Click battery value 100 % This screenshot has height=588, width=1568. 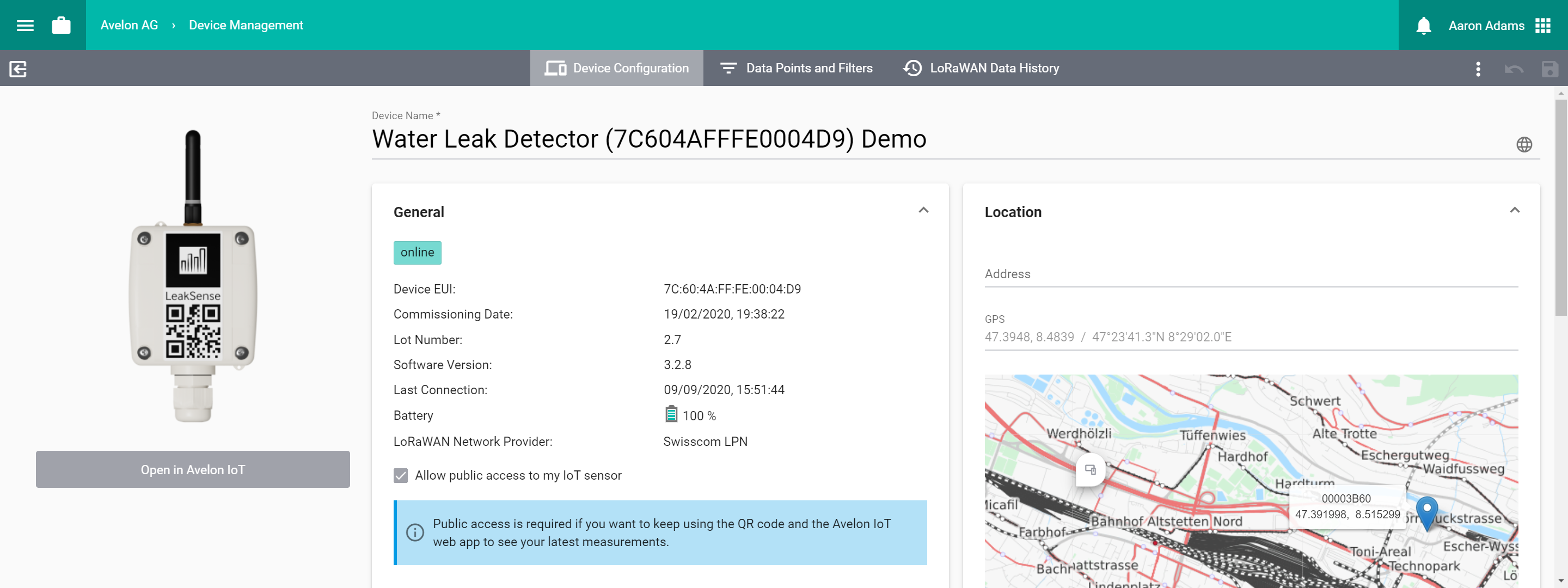pos(699,416)
